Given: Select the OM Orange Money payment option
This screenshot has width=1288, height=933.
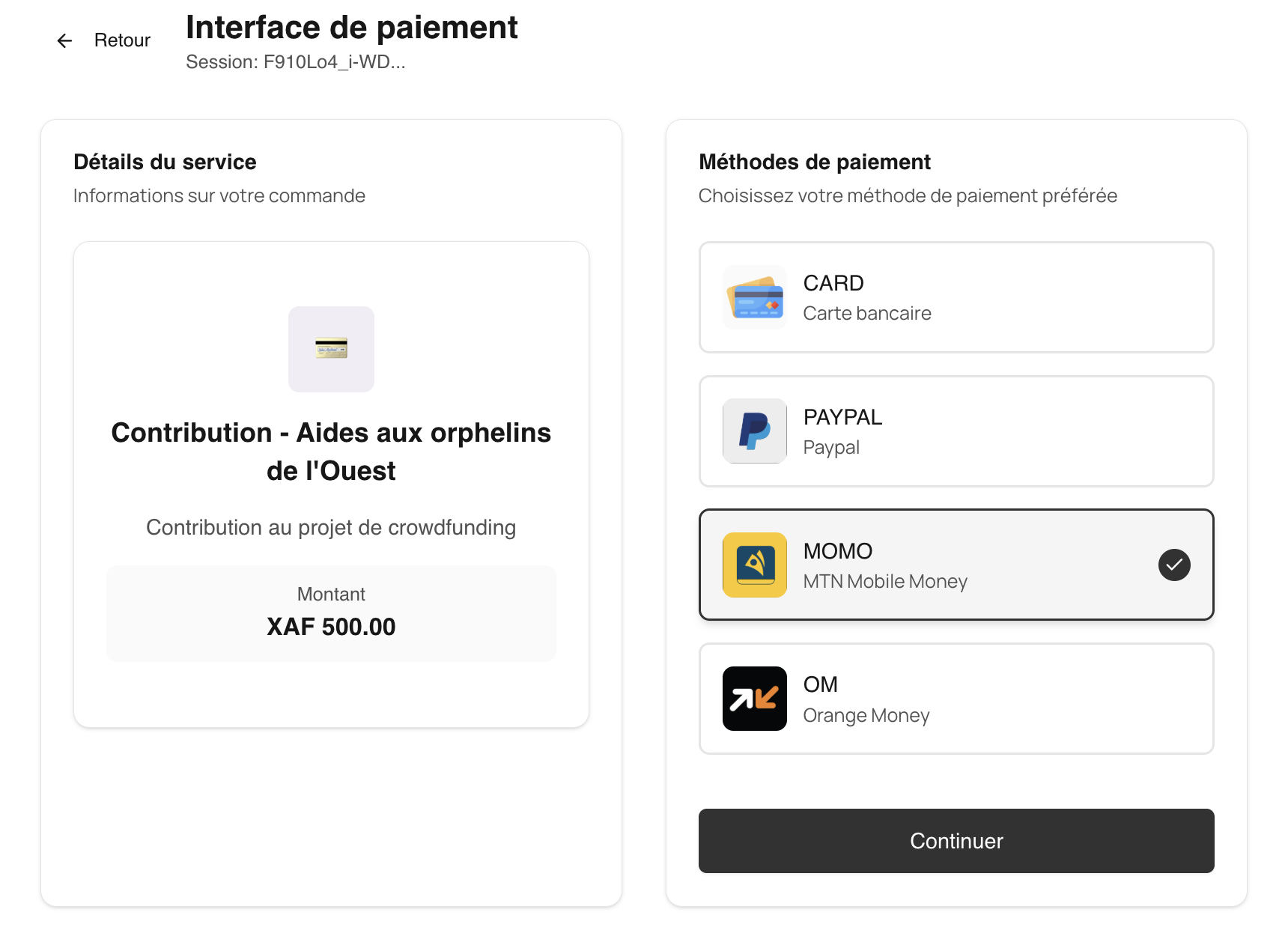Looking at the screenshot, I should 956,698.
